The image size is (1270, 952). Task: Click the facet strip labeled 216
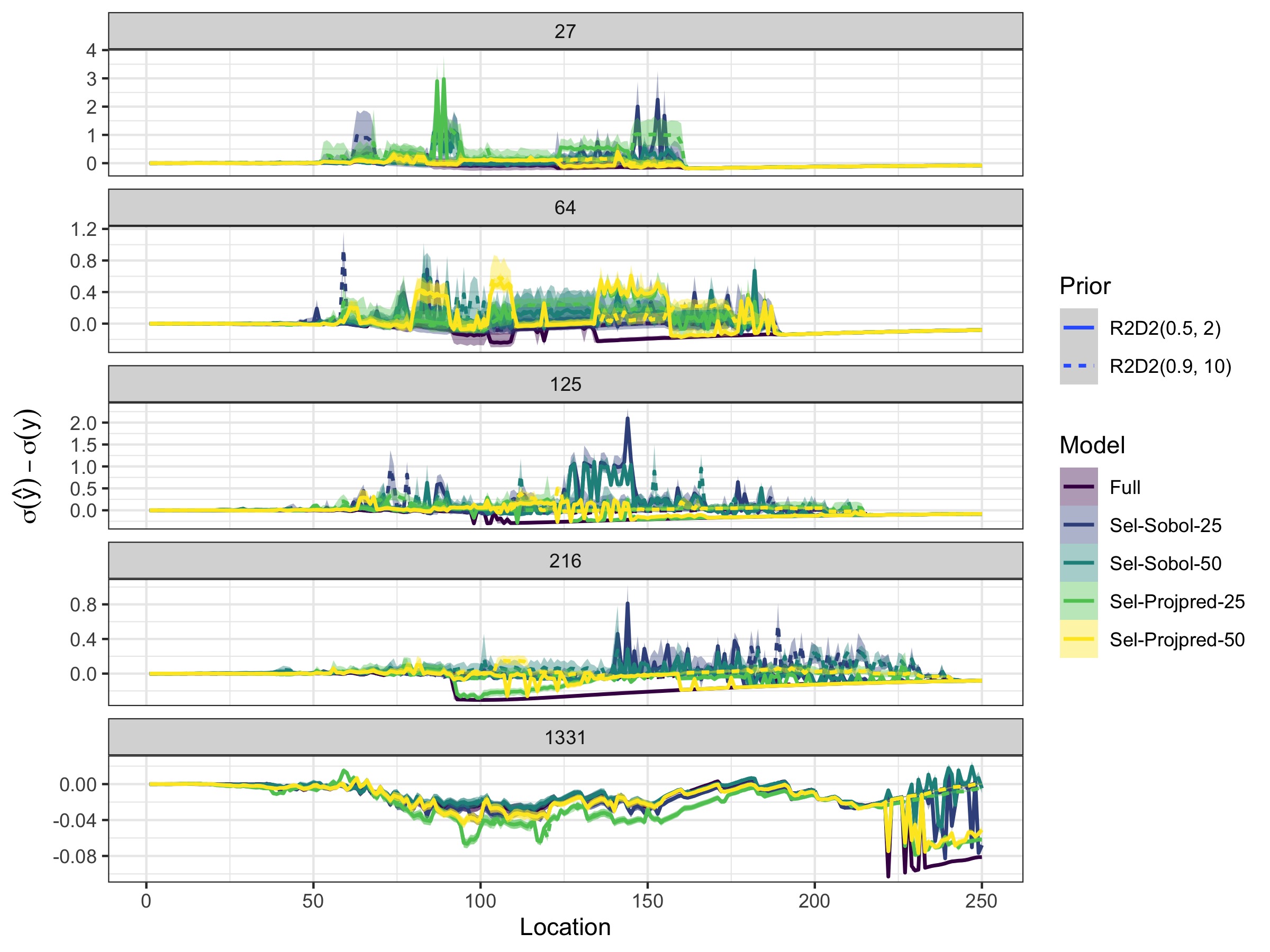(566, 561)
